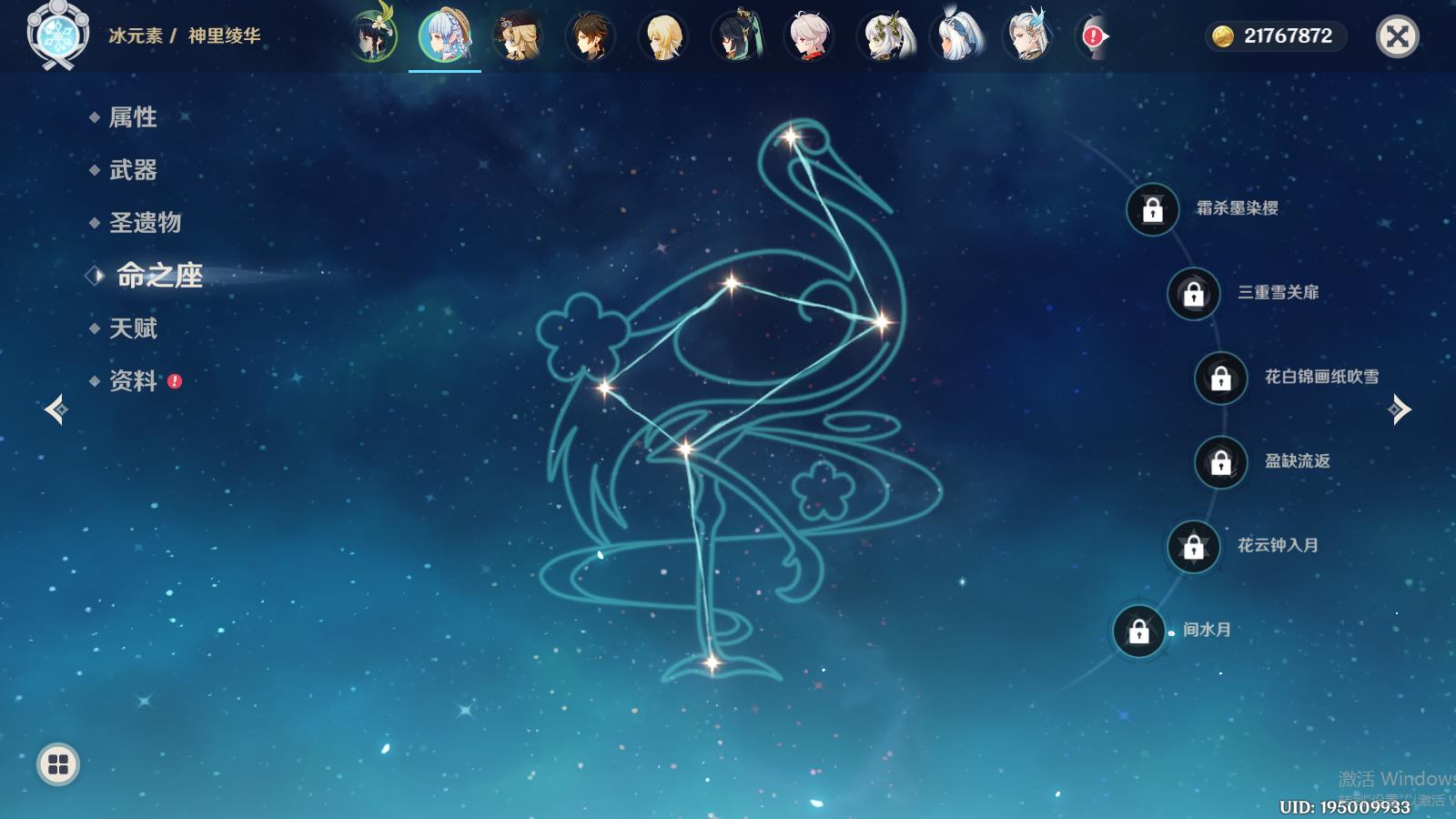Pick Kazuha's avatar with the red collar
Image resolution: width=1456 pixels, height=819 pixels.
coord(809,36)
